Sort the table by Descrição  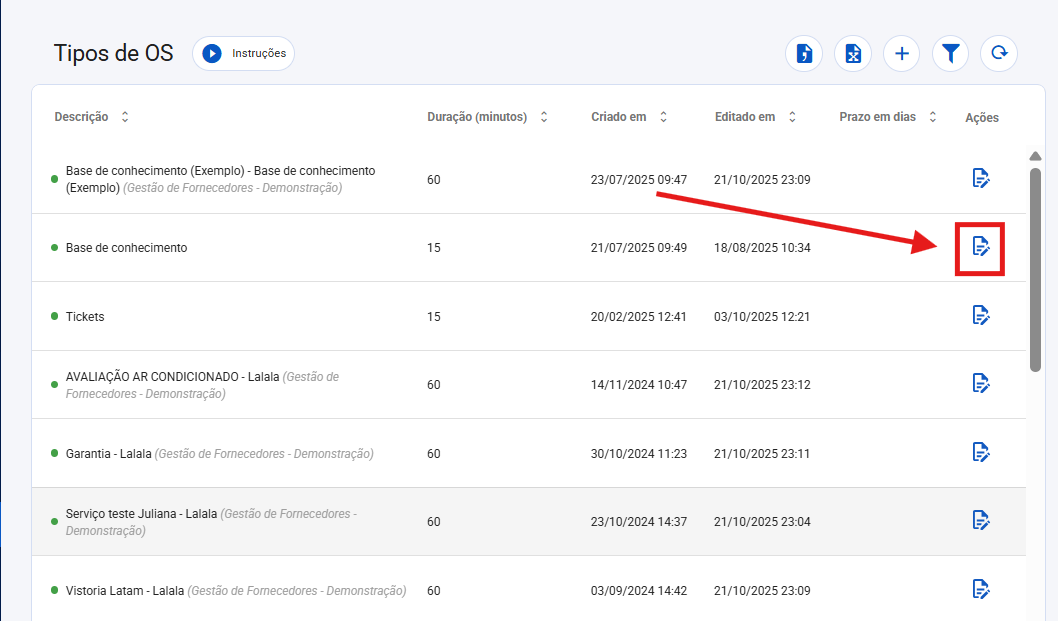pyautogui.click(x=125, y=117)
